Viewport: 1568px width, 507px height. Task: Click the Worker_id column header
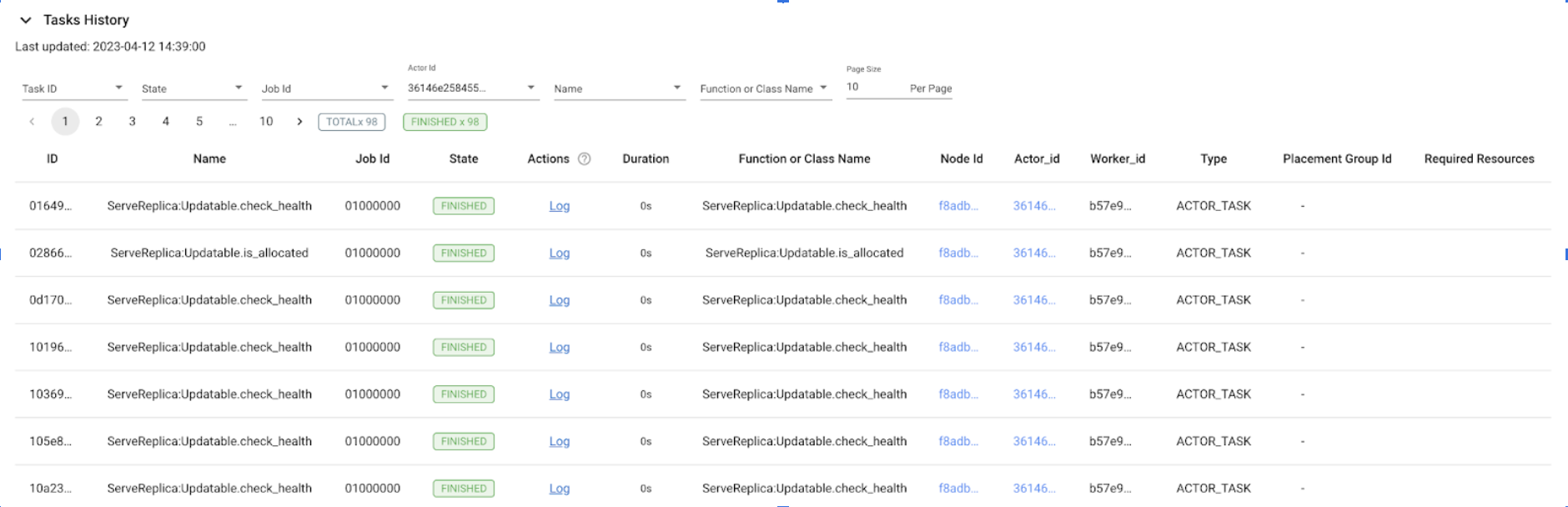coord(1118,158)
